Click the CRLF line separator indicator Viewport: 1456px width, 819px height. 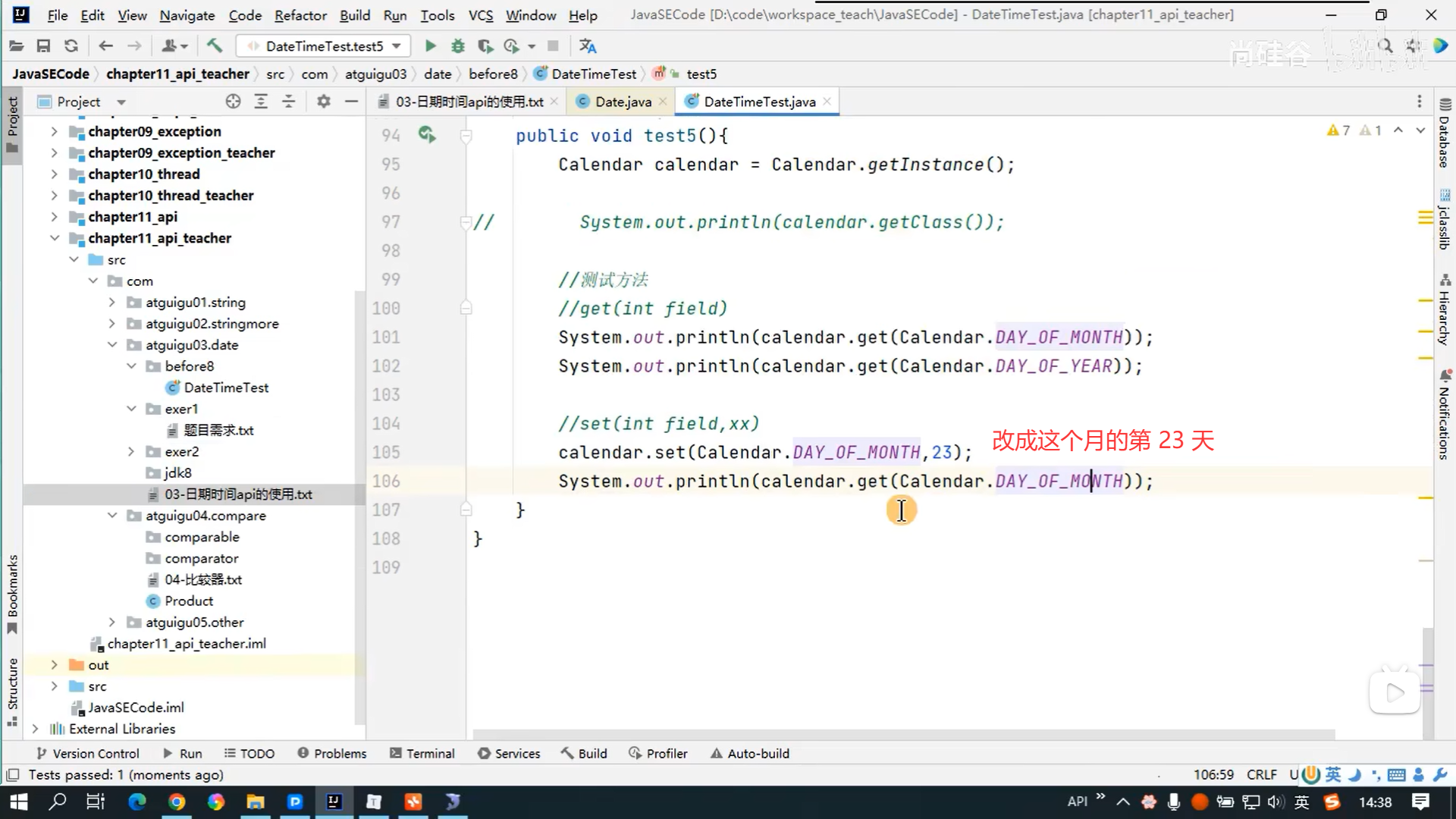coord(1261,774)
